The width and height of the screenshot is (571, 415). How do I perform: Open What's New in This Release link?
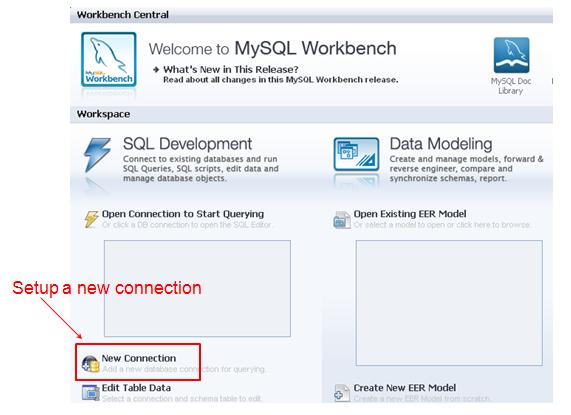231,69
